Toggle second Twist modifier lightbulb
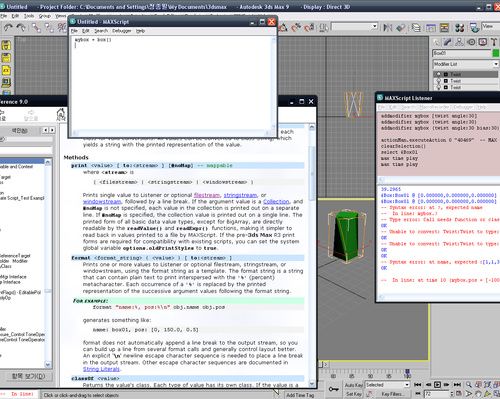The width and height of the screenshot is (500, 399). pyautogui.click(x=439, y=81)
